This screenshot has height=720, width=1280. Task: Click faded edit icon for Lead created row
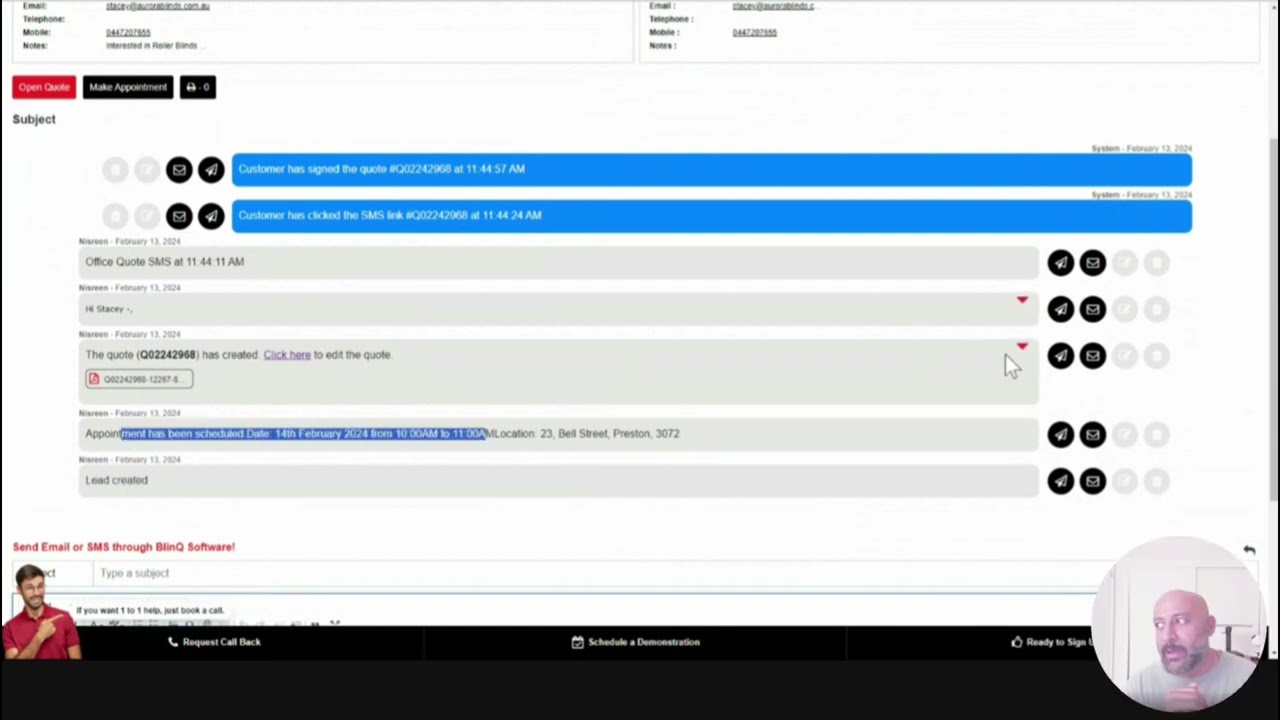1125,482
